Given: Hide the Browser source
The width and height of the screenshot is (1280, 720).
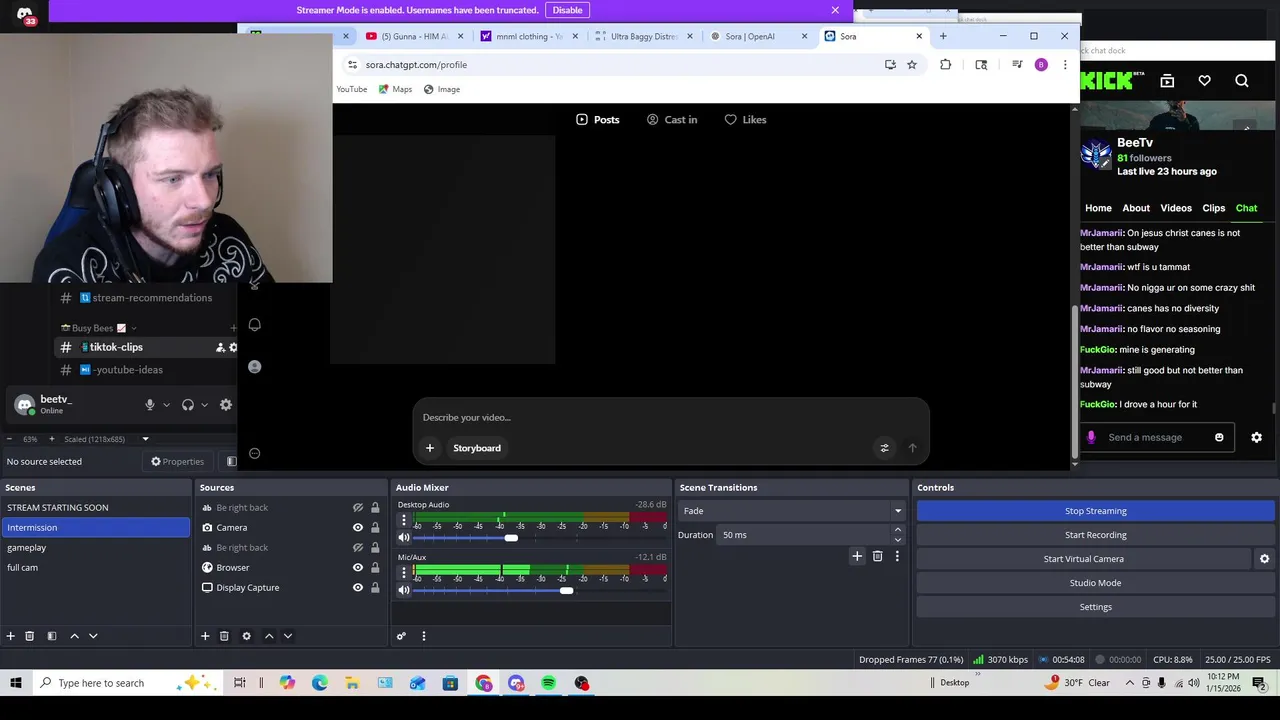Looking at the screenshot, I should tap(357, 568).
